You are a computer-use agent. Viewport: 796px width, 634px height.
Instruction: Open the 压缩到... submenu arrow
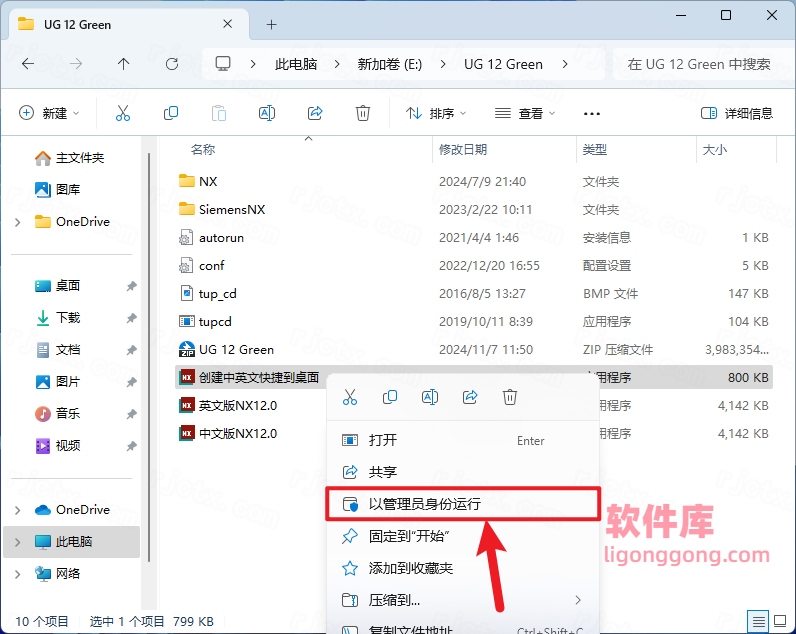(x=578, y=600)
